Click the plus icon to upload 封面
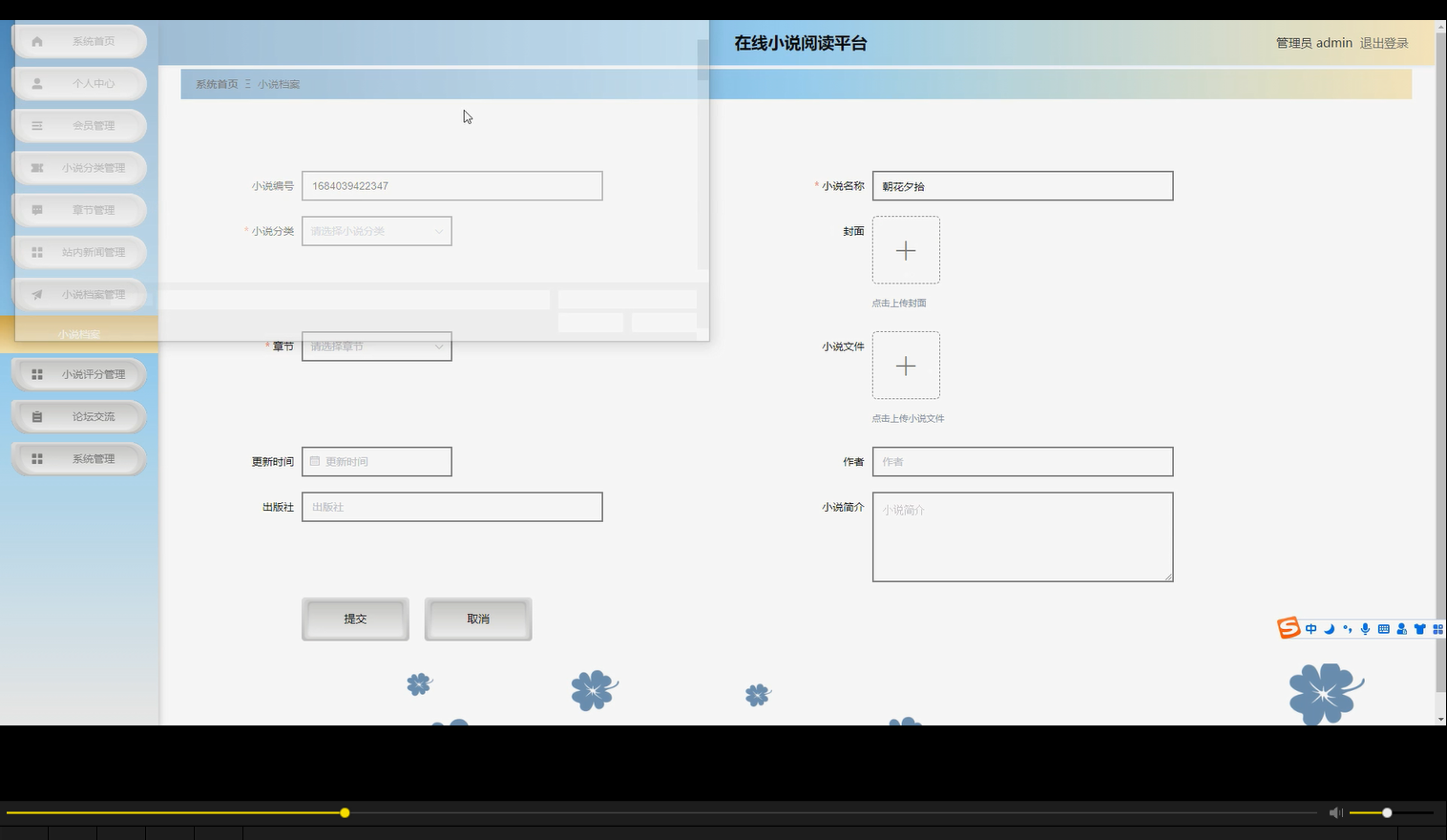 coord(906,250)
